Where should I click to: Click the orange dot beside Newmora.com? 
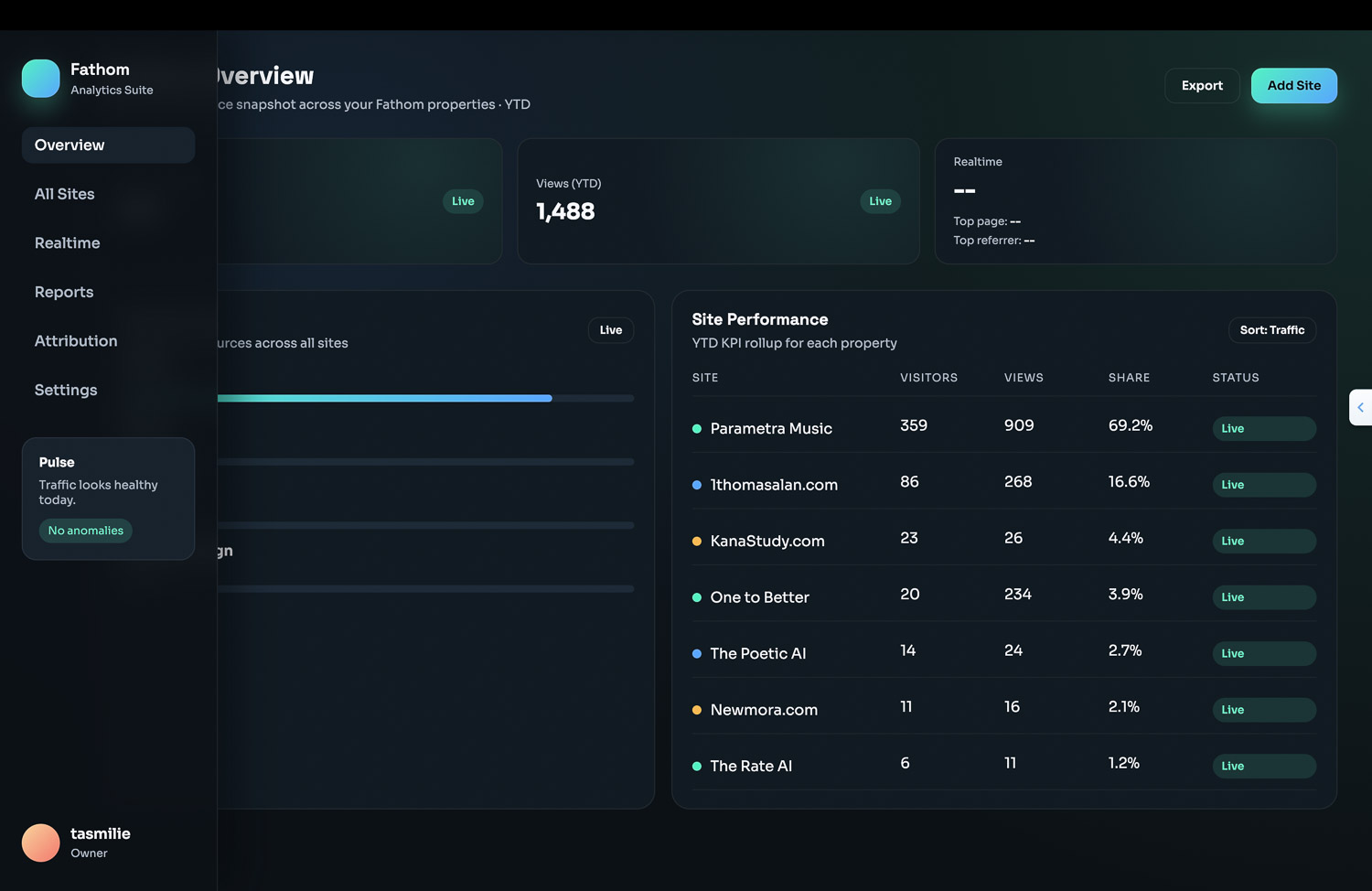(x=697, y=710)
